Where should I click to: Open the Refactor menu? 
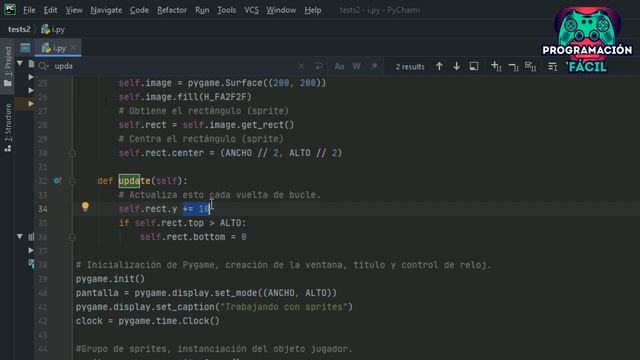tap(172, 10)
